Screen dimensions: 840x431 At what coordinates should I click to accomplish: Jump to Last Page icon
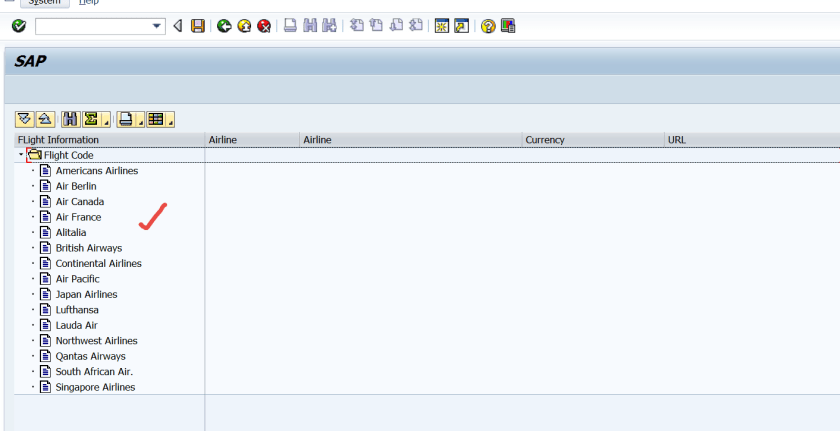point(416,25)
